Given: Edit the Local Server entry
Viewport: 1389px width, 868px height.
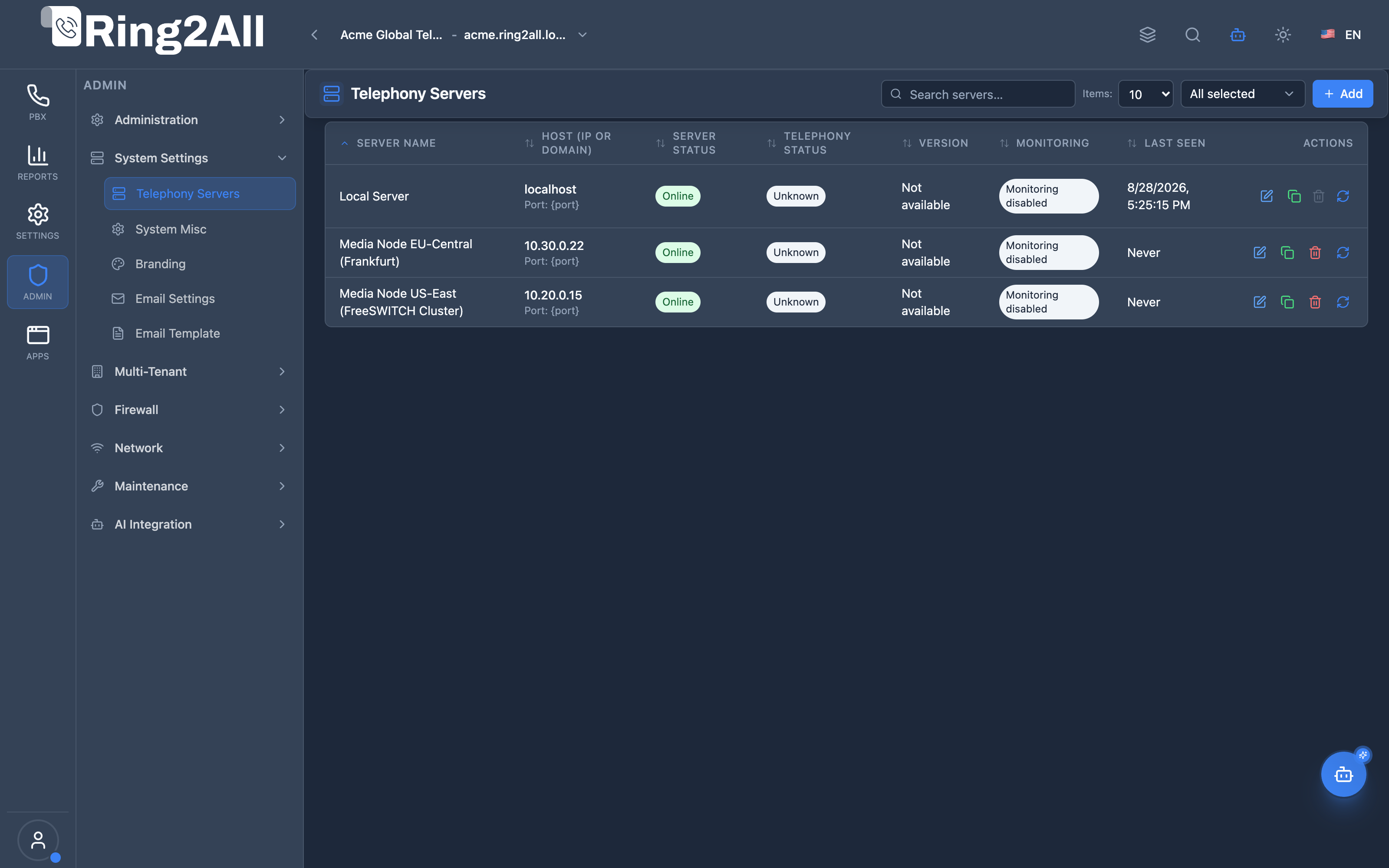Looking at the screenshot, I should click(x=1266, y=196).
